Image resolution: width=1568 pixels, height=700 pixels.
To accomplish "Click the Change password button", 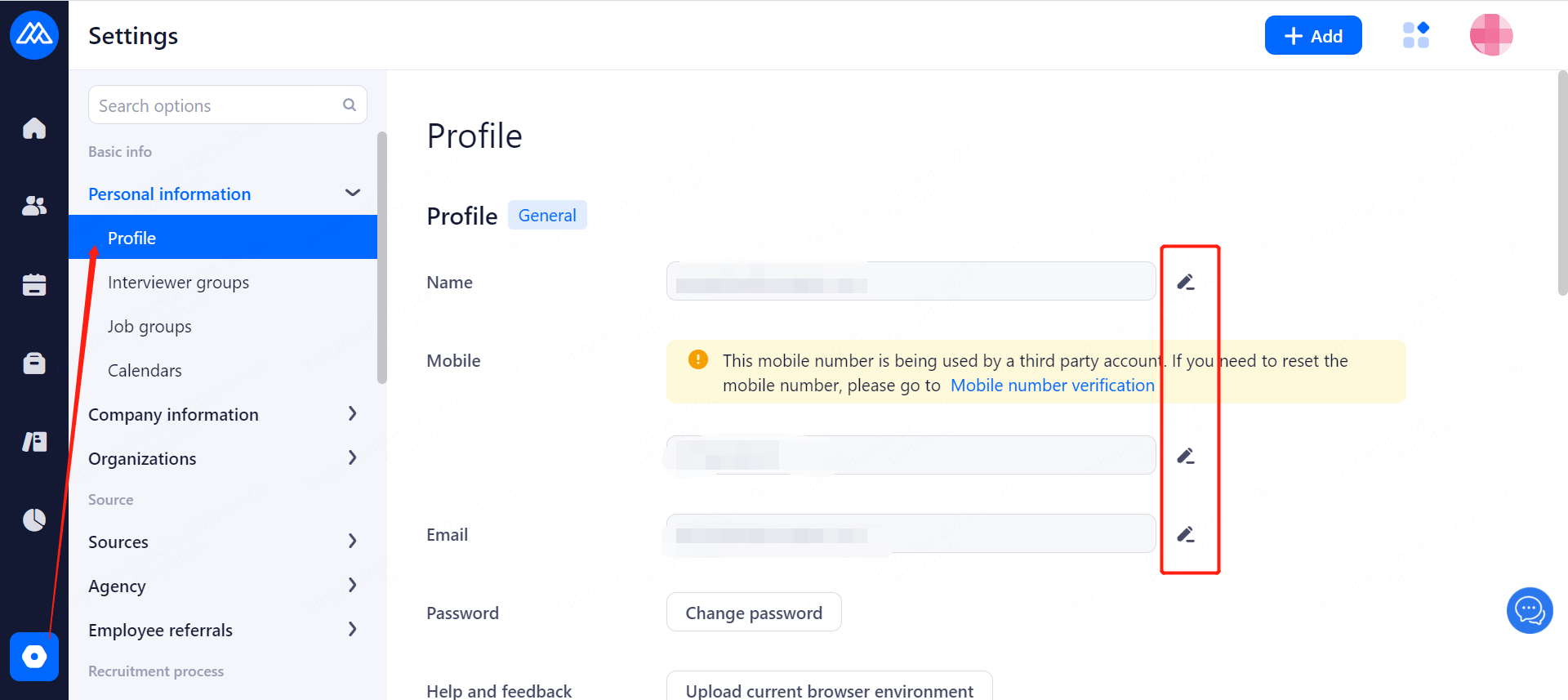I will click(x=753, y=613).
